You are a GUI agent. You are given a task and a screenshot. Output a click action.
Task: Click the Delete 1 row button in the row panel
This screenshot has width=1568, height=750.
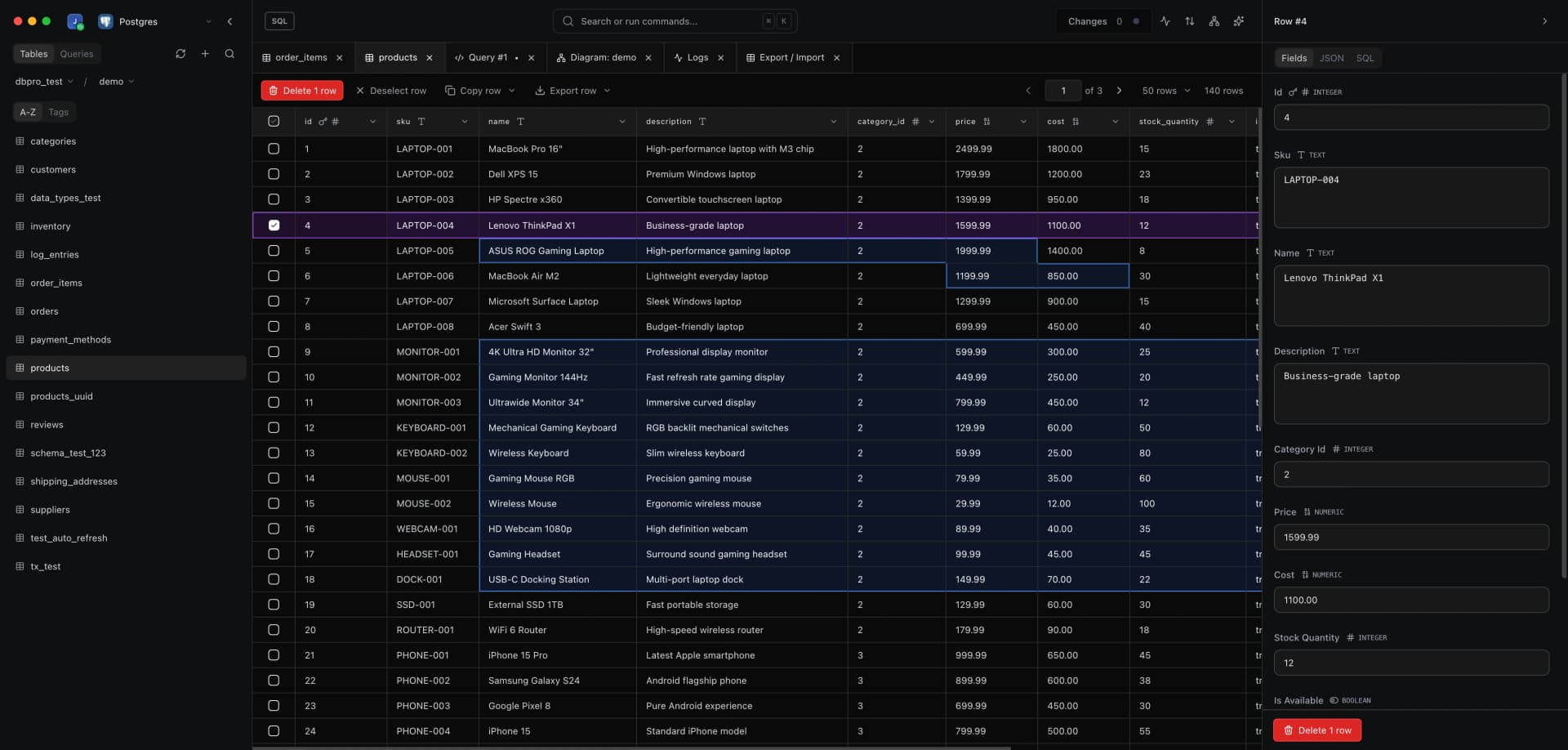[x=1317, y=730]
